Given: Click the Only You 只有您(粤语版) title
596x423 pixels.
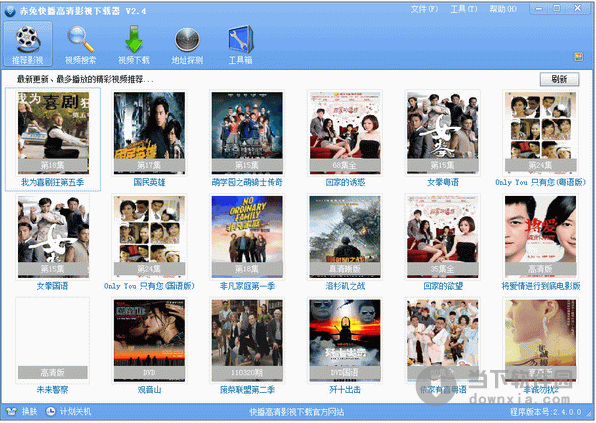Looking at the screenshot, I should point(540,182).
